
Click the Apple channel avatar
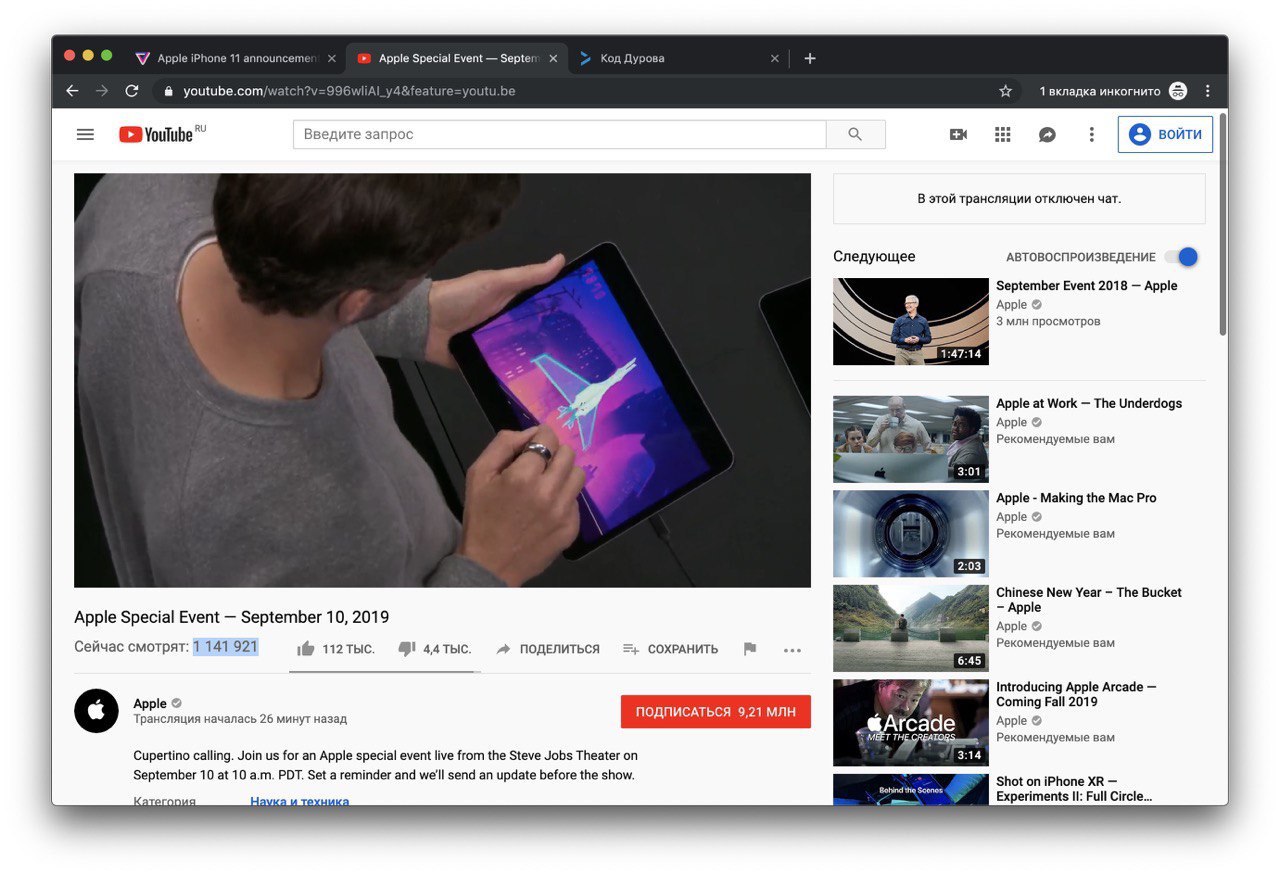tap(96, 710)
